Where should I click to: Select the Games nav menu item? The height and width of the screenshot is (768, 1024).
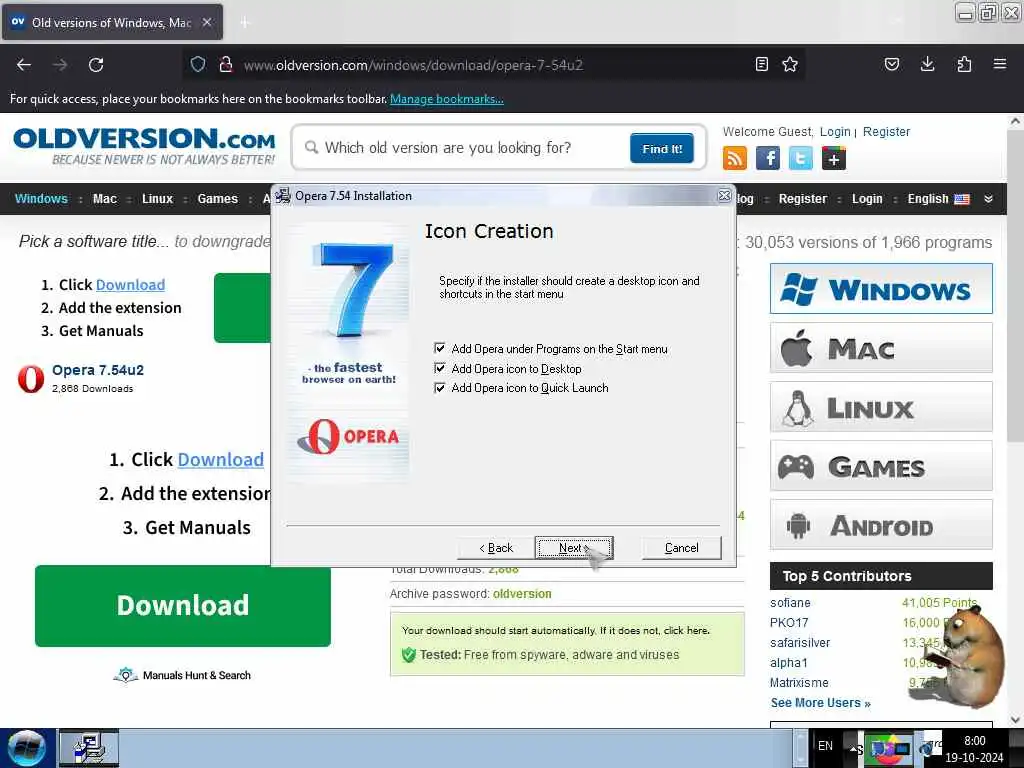[x=217, y=199]
